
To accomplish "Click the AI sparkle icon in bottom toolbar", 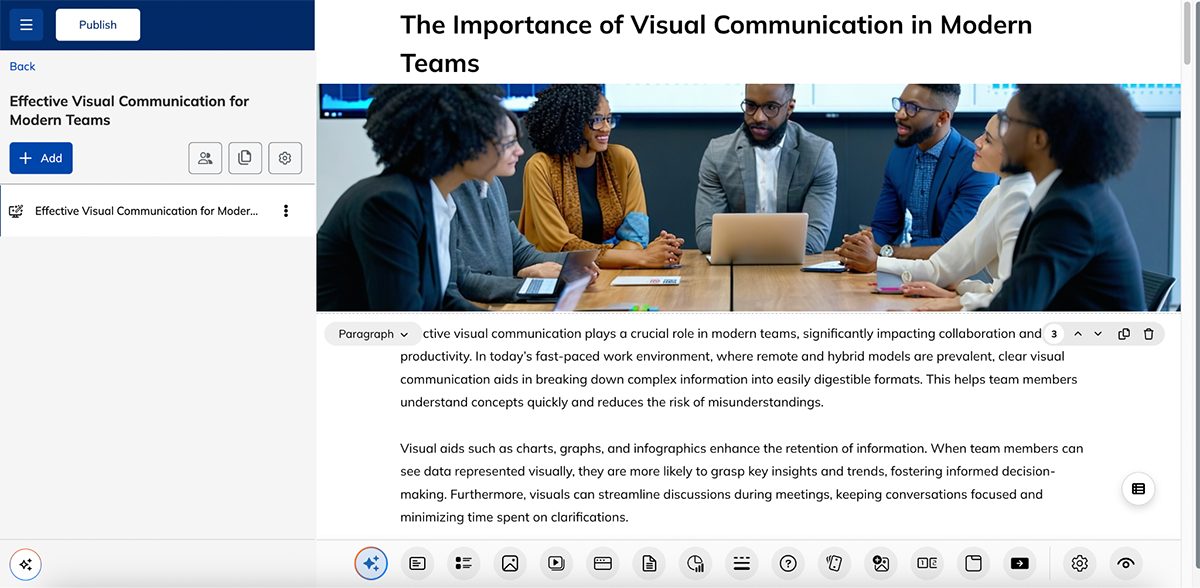I will pos(371,563).
